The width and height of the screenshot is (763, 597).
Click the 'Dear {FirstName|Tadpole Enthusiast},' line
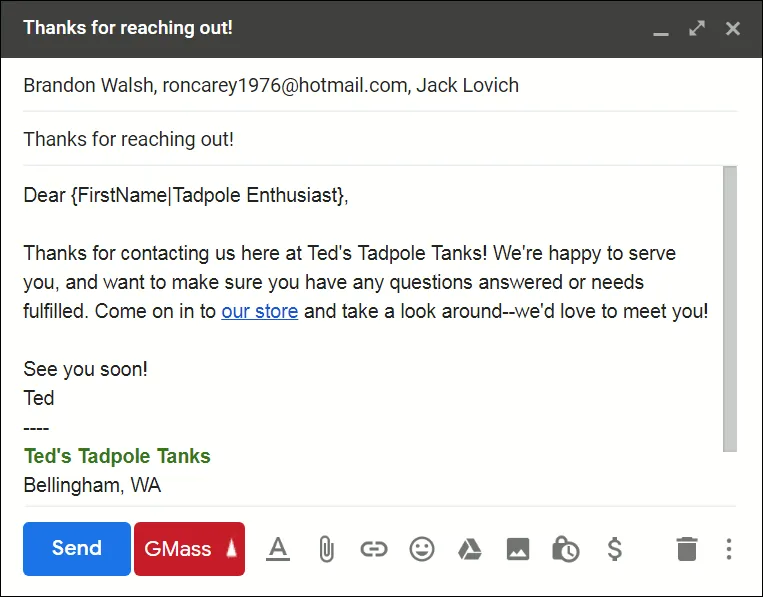[186, 196]
